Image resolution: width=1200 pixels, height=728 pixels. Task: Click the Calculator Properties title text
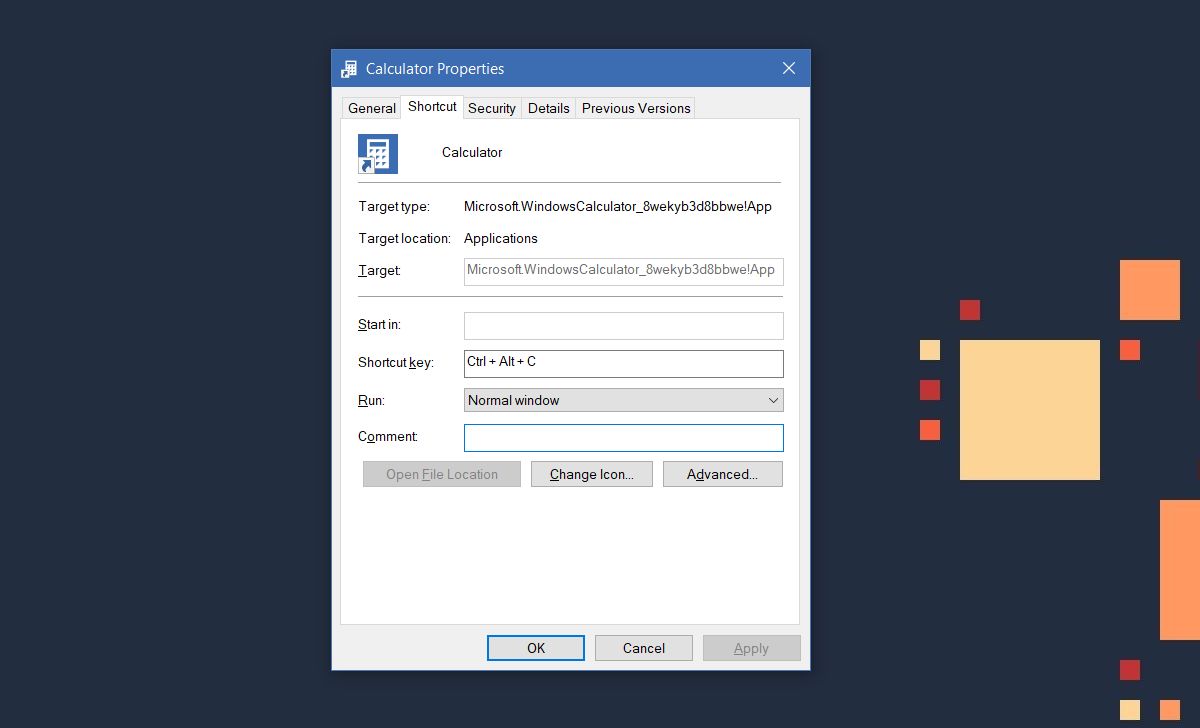435,69
